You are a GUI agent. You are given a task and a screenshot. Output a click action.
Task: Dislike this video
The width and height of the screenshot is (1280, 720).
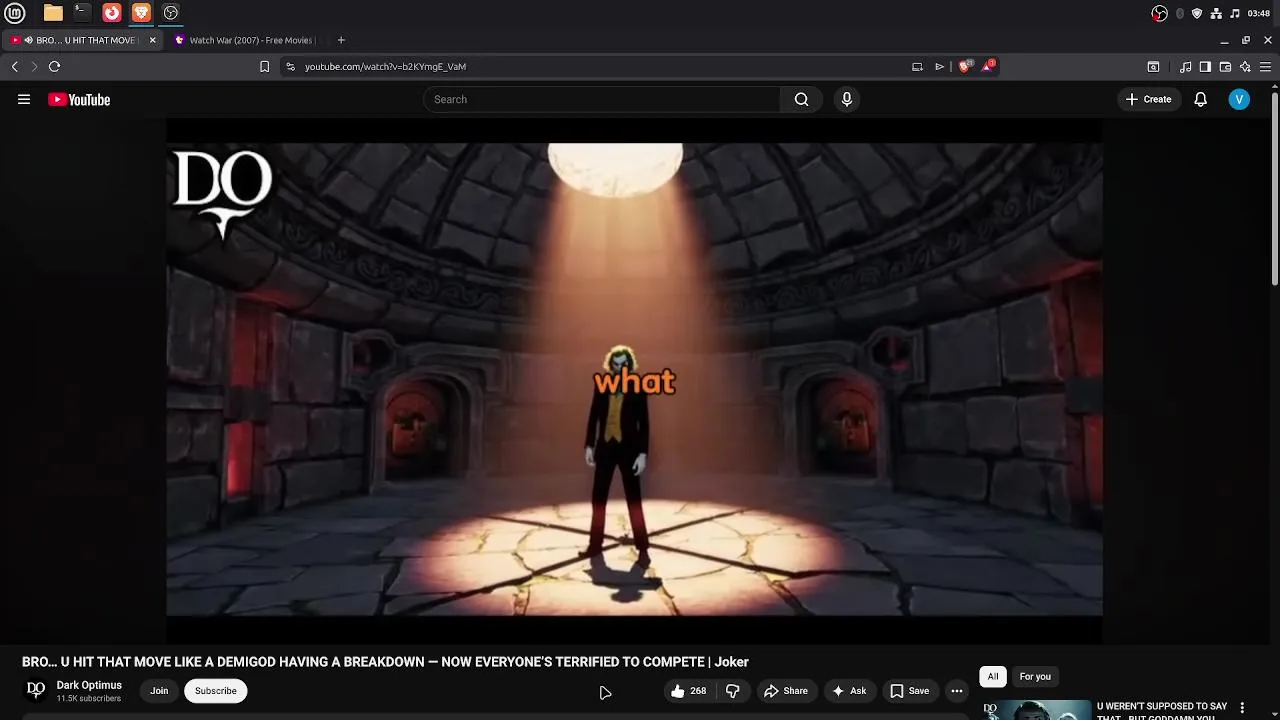click(732, 691)
